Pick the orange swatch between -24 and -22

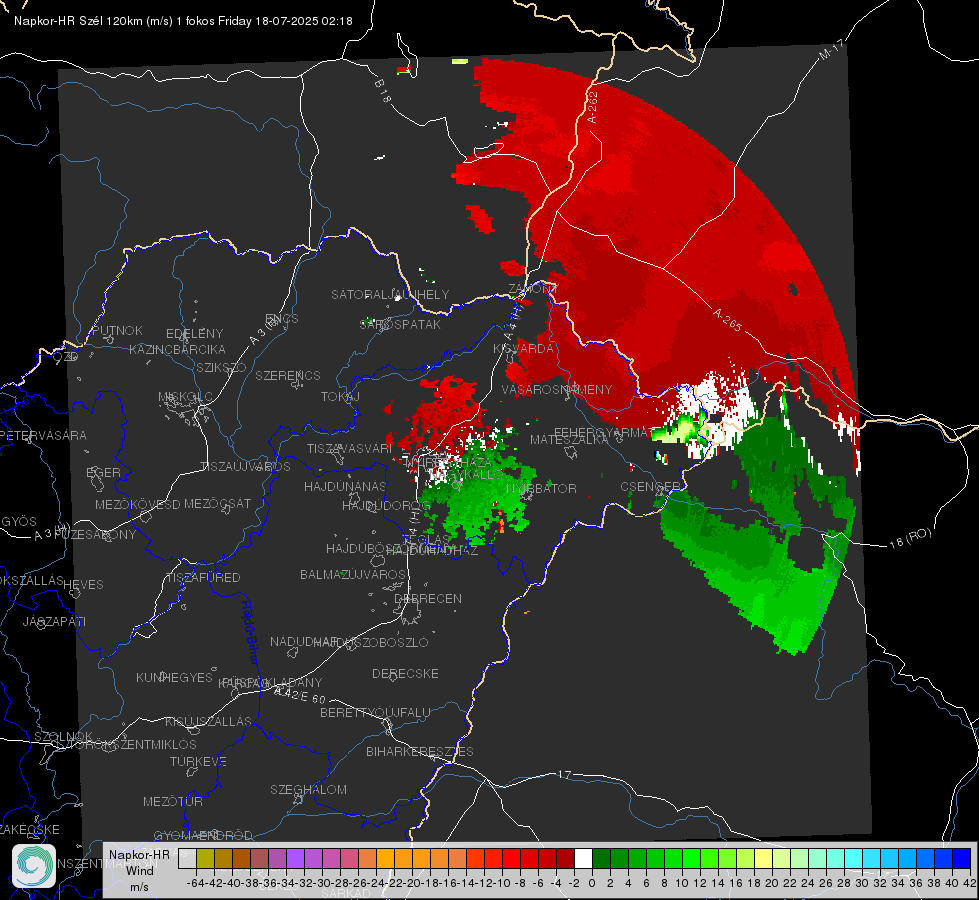click(385, 858)
